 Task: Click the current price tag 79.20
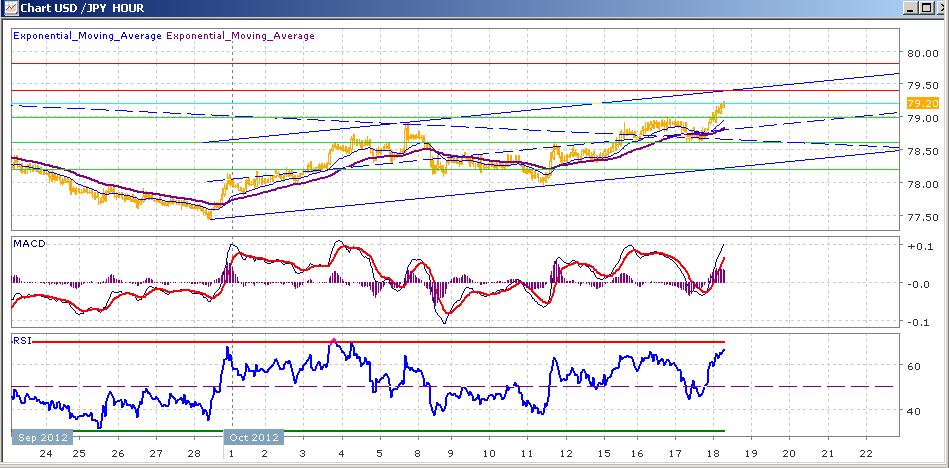pos(922,103)
